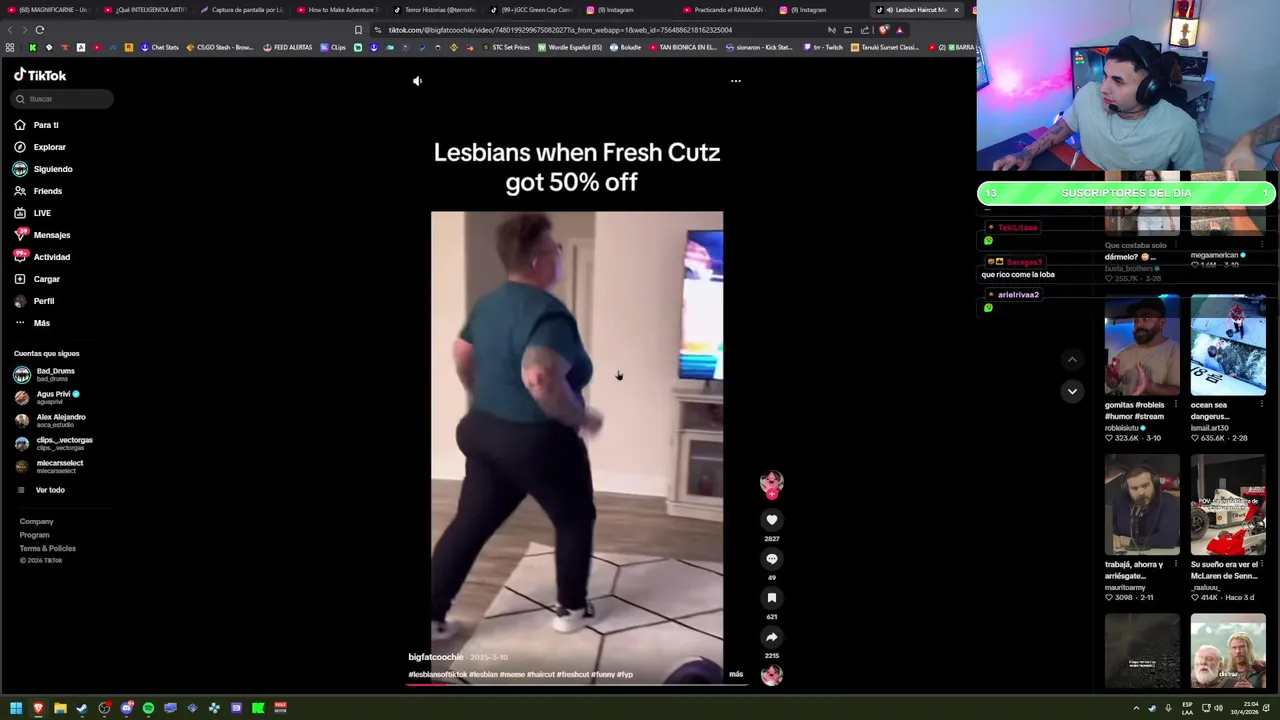This screenshot has height=720, width=1280.
Task: Switch to the 'Qué INTELIGENCIA ARTIF' tab
Action: pos(145,10)
